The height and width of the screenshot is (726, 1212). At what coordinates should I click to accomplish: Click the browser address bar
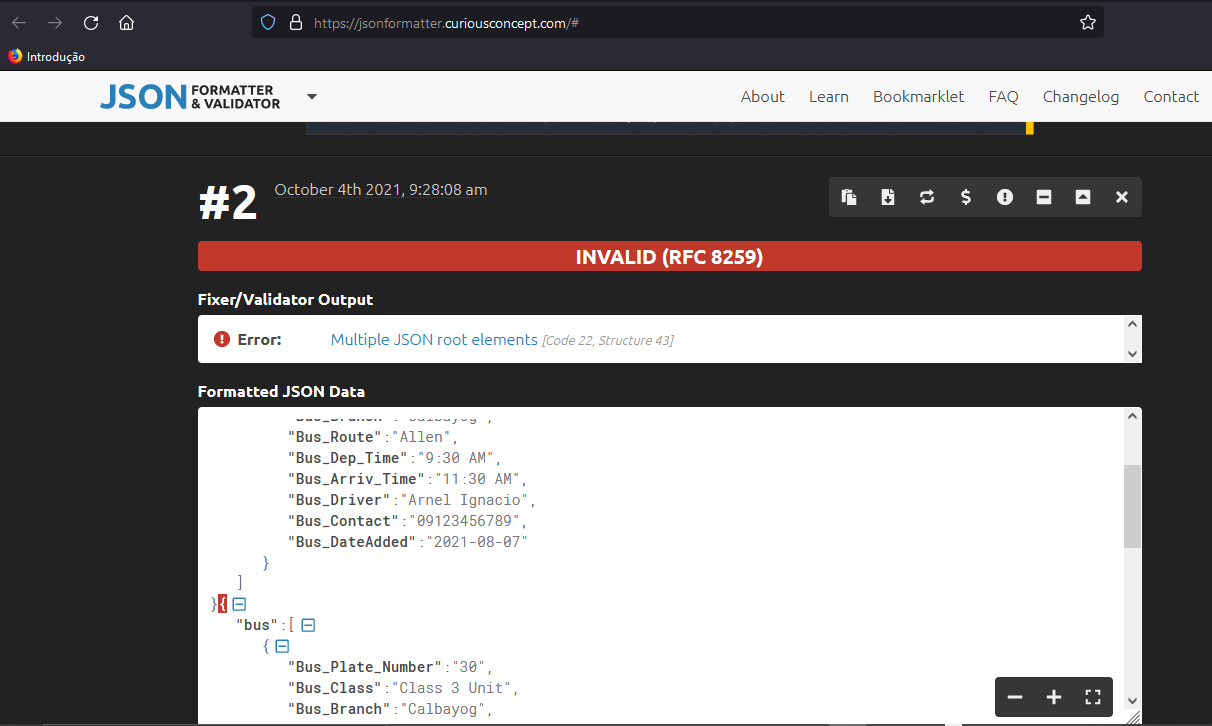pyautogui.click(x=680, y=22)
